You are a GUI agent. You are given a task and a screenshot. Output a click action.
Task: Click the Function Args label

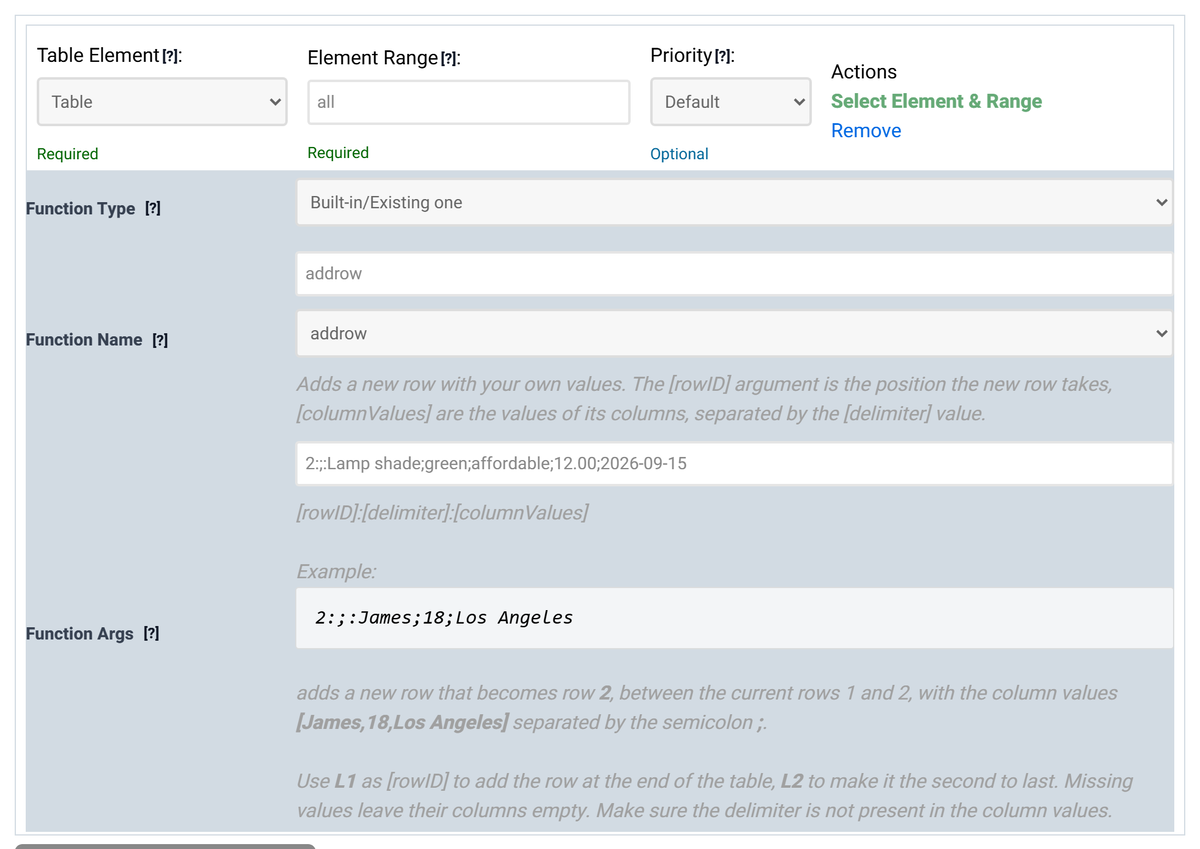click(80, 634)
